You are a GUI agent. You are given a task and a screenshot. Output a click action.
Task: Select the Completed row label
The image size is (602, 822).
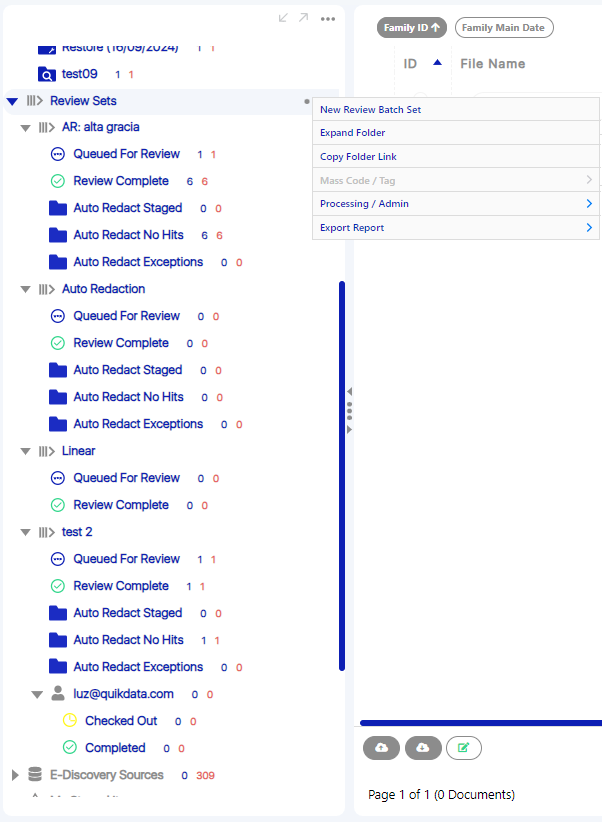(115, 748)
